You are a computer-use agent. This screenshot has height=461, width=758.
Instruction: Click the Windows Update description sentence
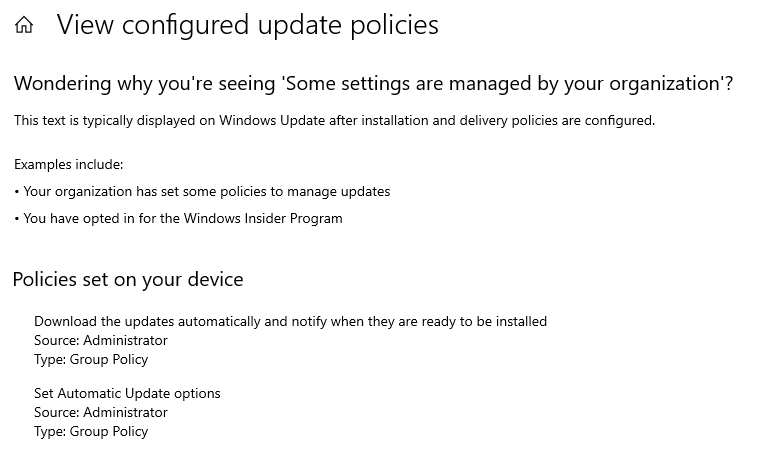[335, 120]
